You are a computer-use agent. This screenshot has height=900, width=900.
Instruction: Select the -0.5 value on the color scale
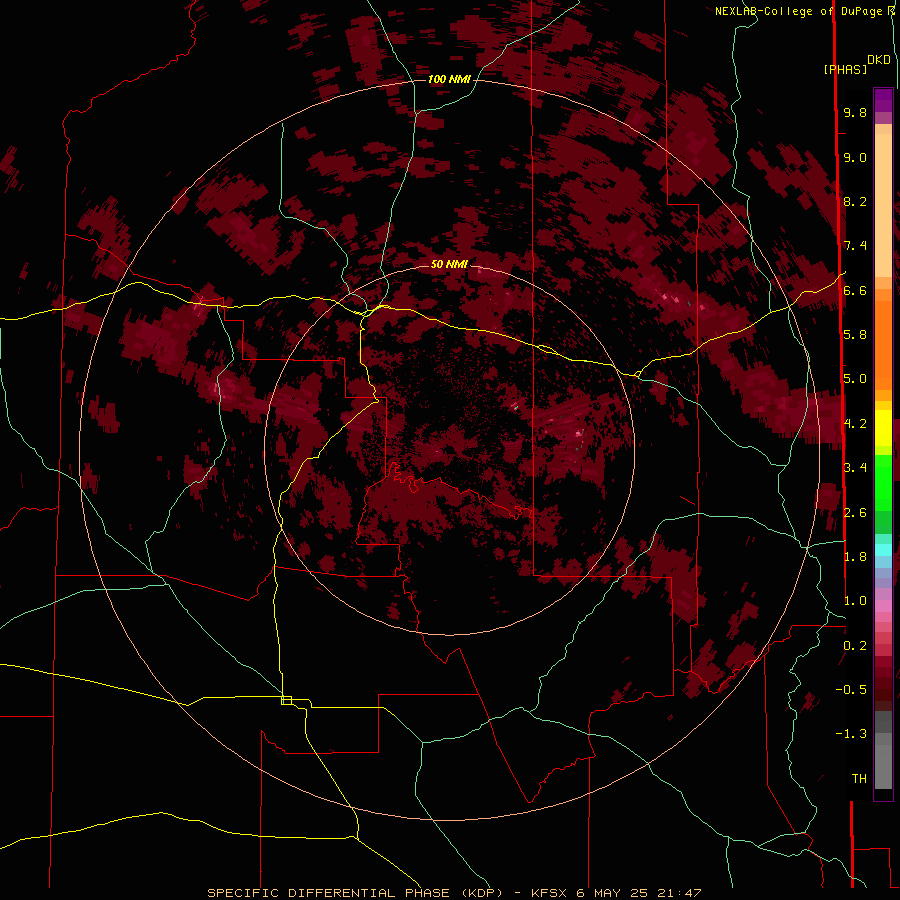[852, 690]
